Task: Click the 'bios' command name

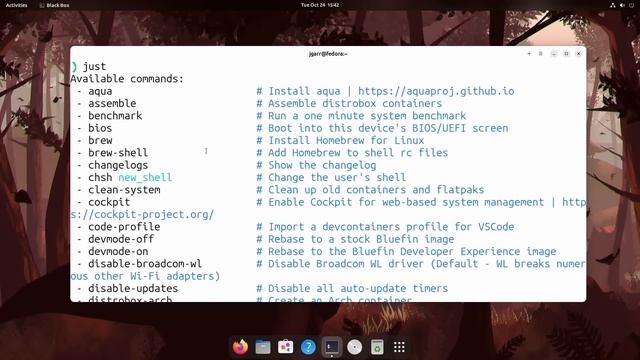Action: pyautogui.click(x=100, y=128)
